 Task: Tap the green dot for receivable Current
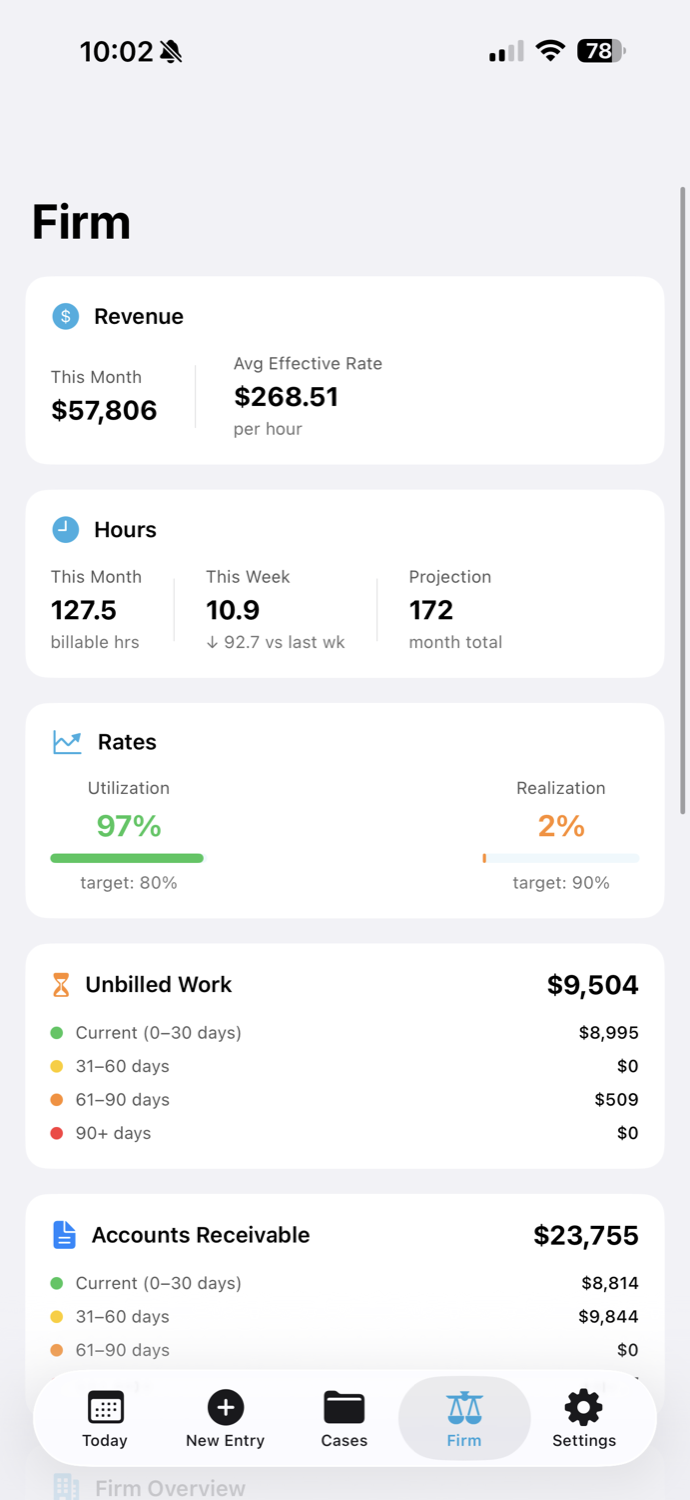[x=56, y=1283]
